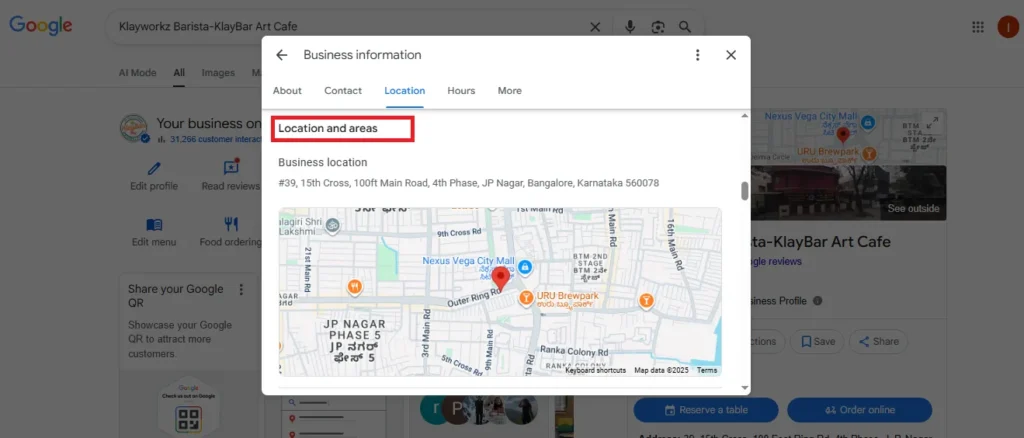This screenshot has height=438, width=1024.
Task: Open the Google account avatar
Action: click(x=1008, y=27)
